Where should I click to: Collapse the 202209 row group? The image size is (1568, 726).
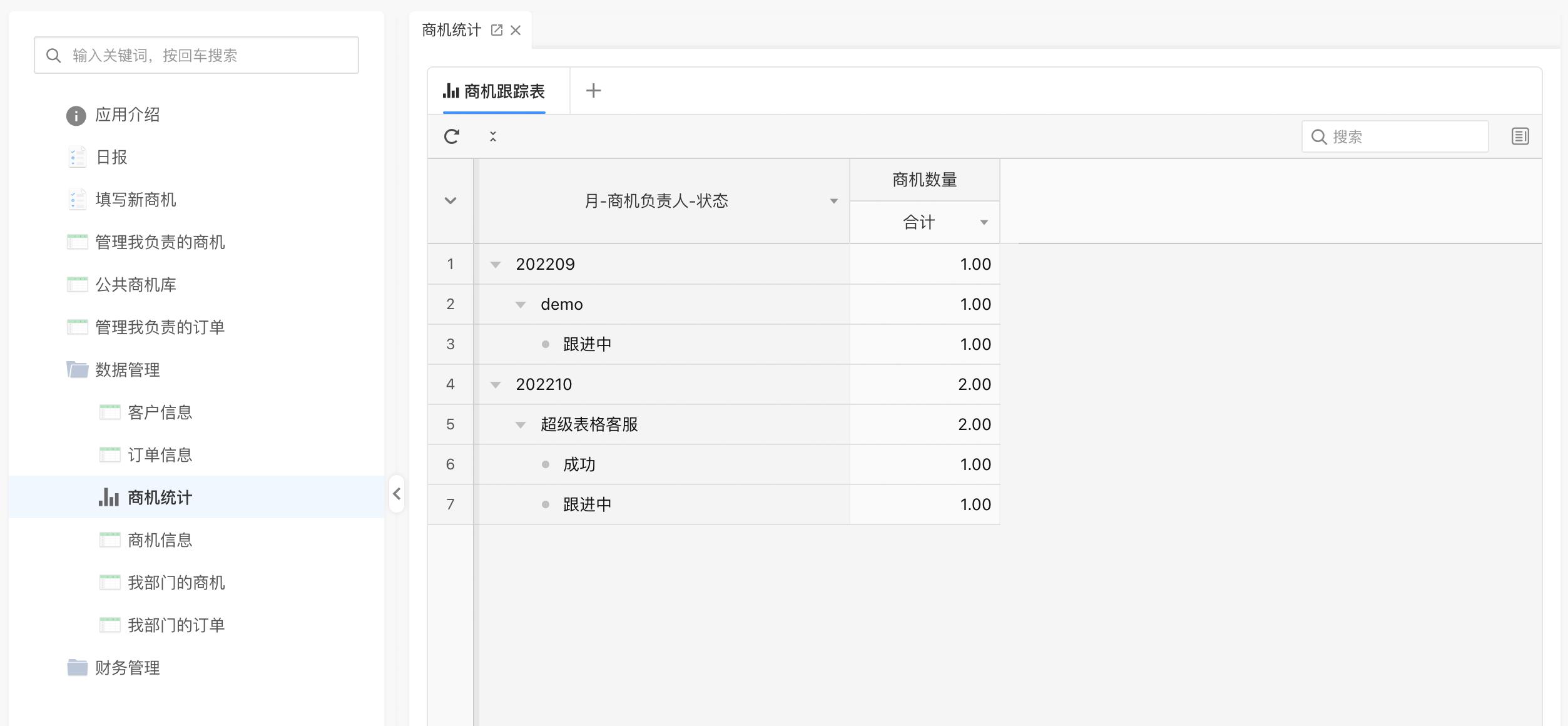(496, 265)
